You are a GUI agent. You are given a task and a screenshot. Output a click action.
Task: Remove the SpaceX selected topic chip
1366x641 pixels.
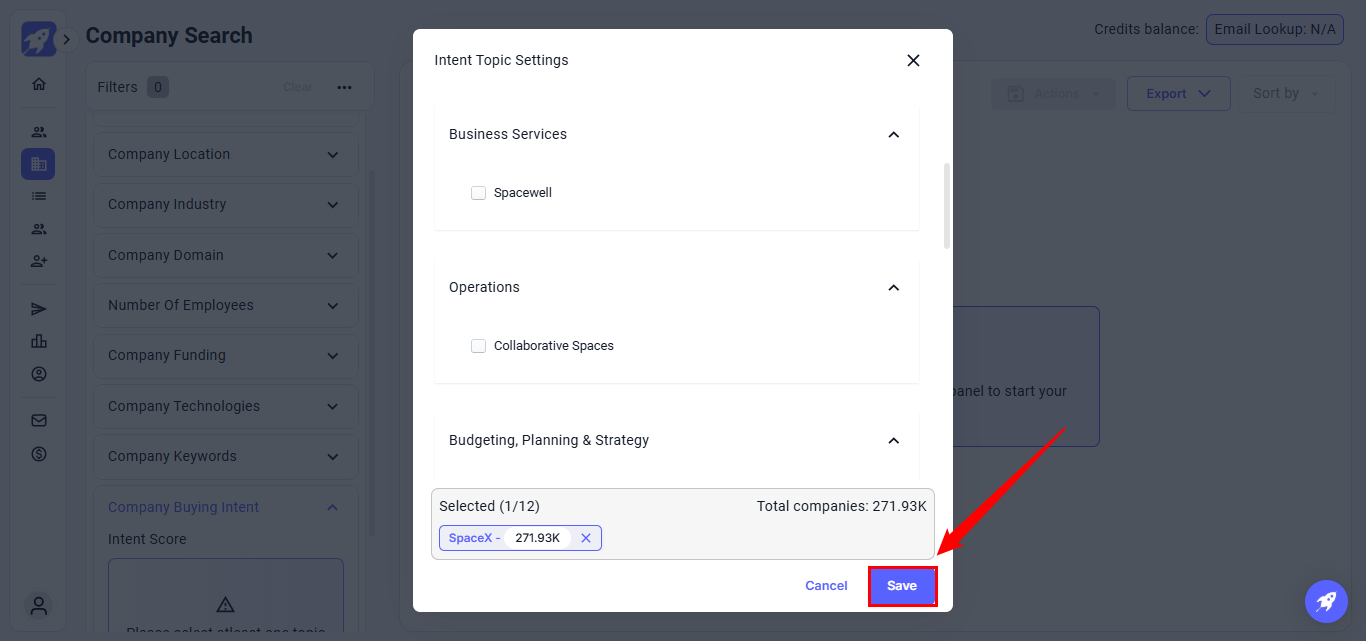tap(586, 538)
